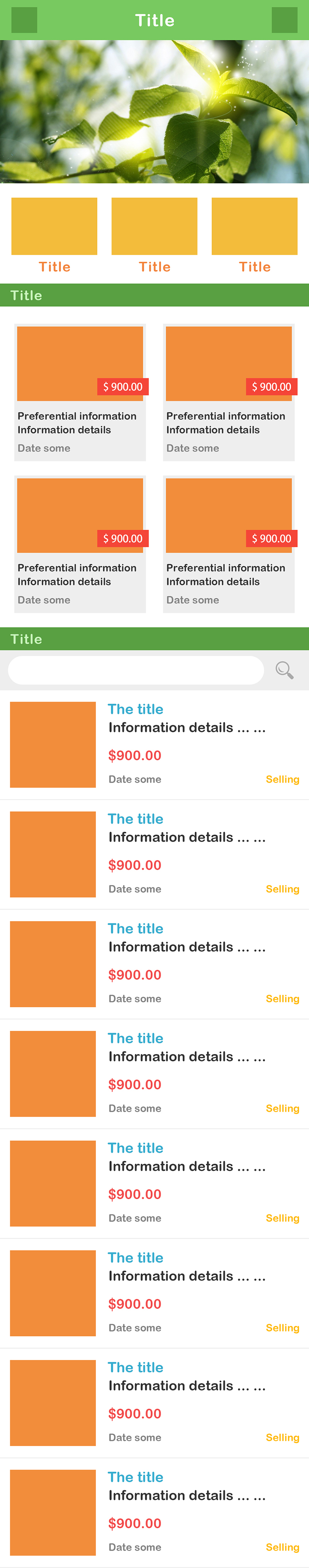Select the middle yellow category tile

154,226
